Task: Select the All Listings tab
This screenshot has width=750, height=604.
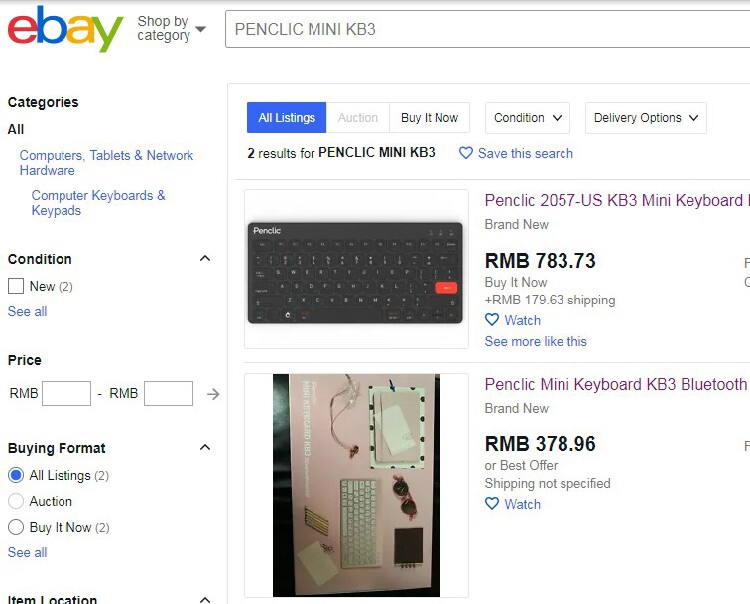Action: (x=286, y=118)
